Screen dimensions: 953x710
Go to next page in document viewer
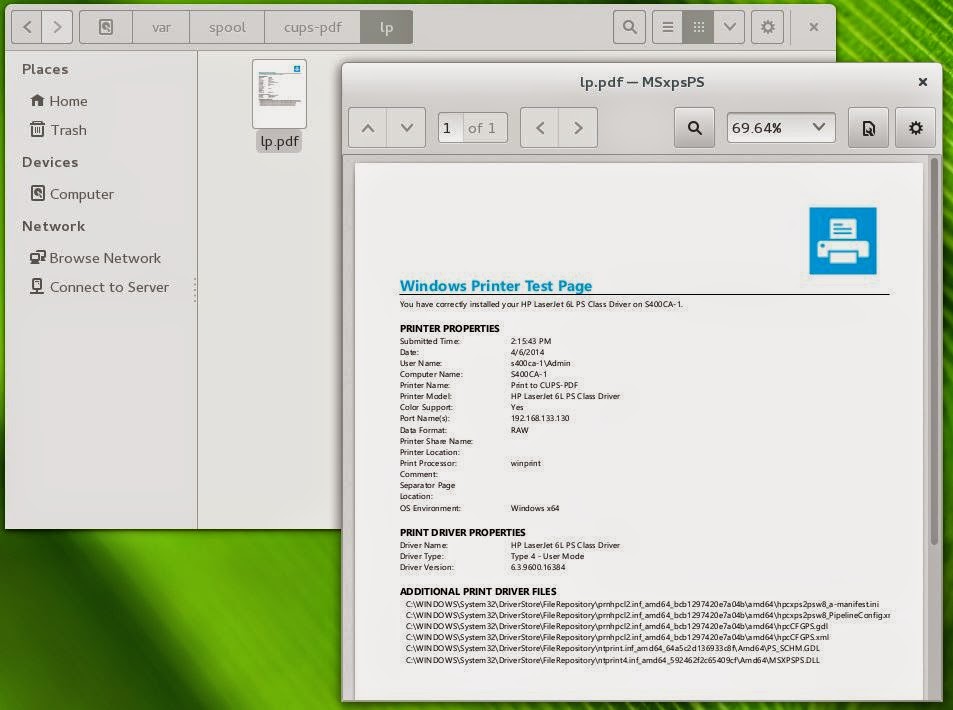(x=407, y=128)
